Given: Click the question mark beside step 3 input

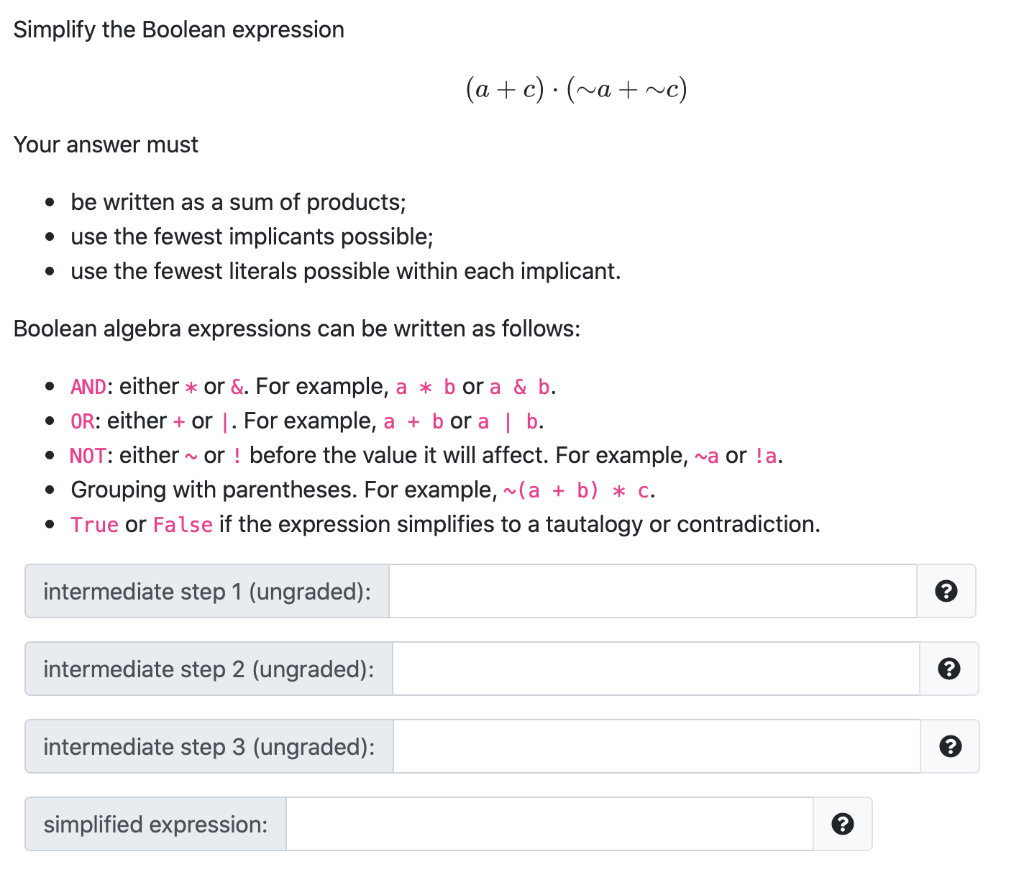Looking at the screenshot, I should click(950, 746).
